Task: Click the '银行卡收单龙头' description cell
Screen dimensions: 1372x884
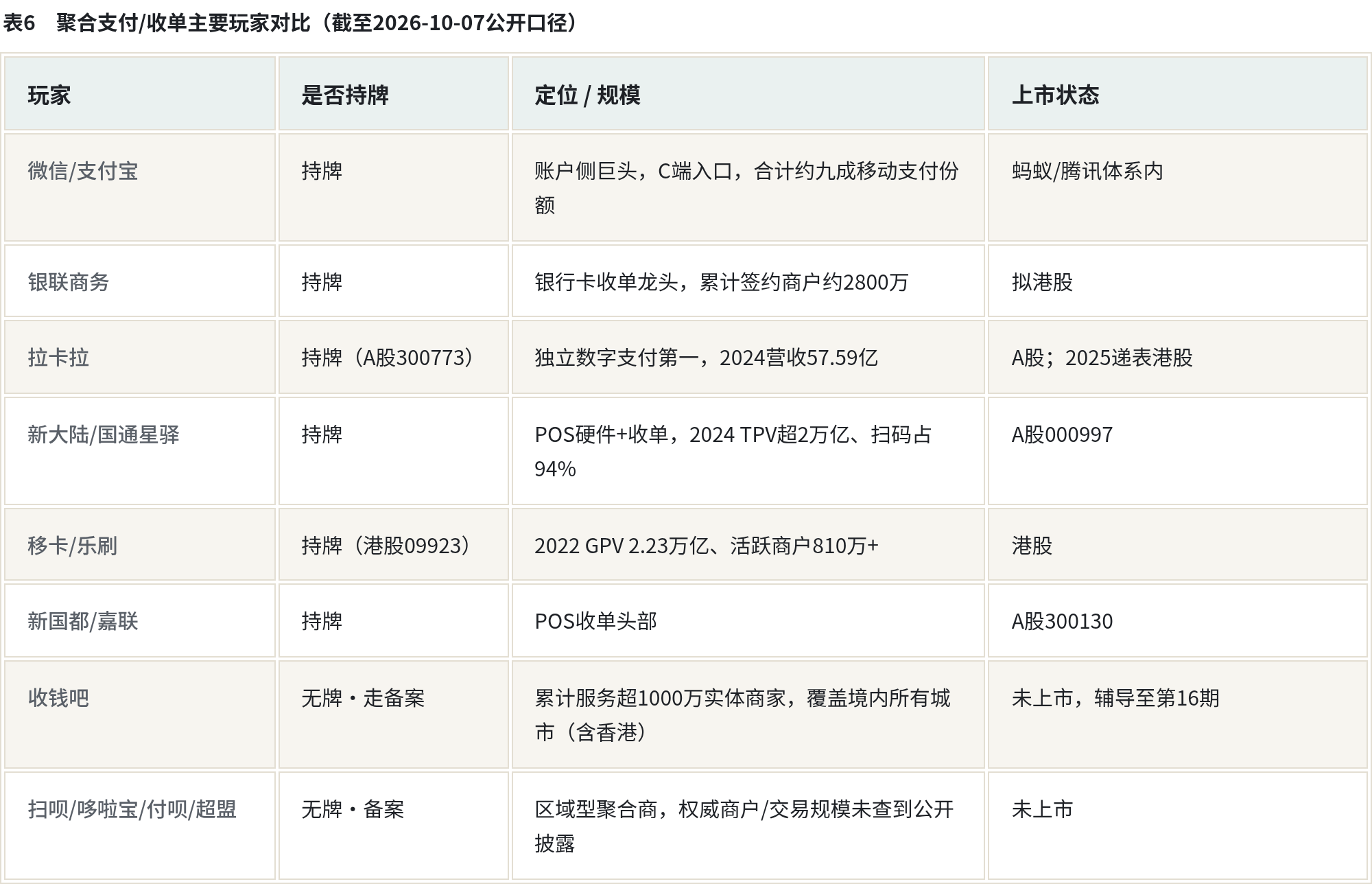Action: click(x=748, y=281)
